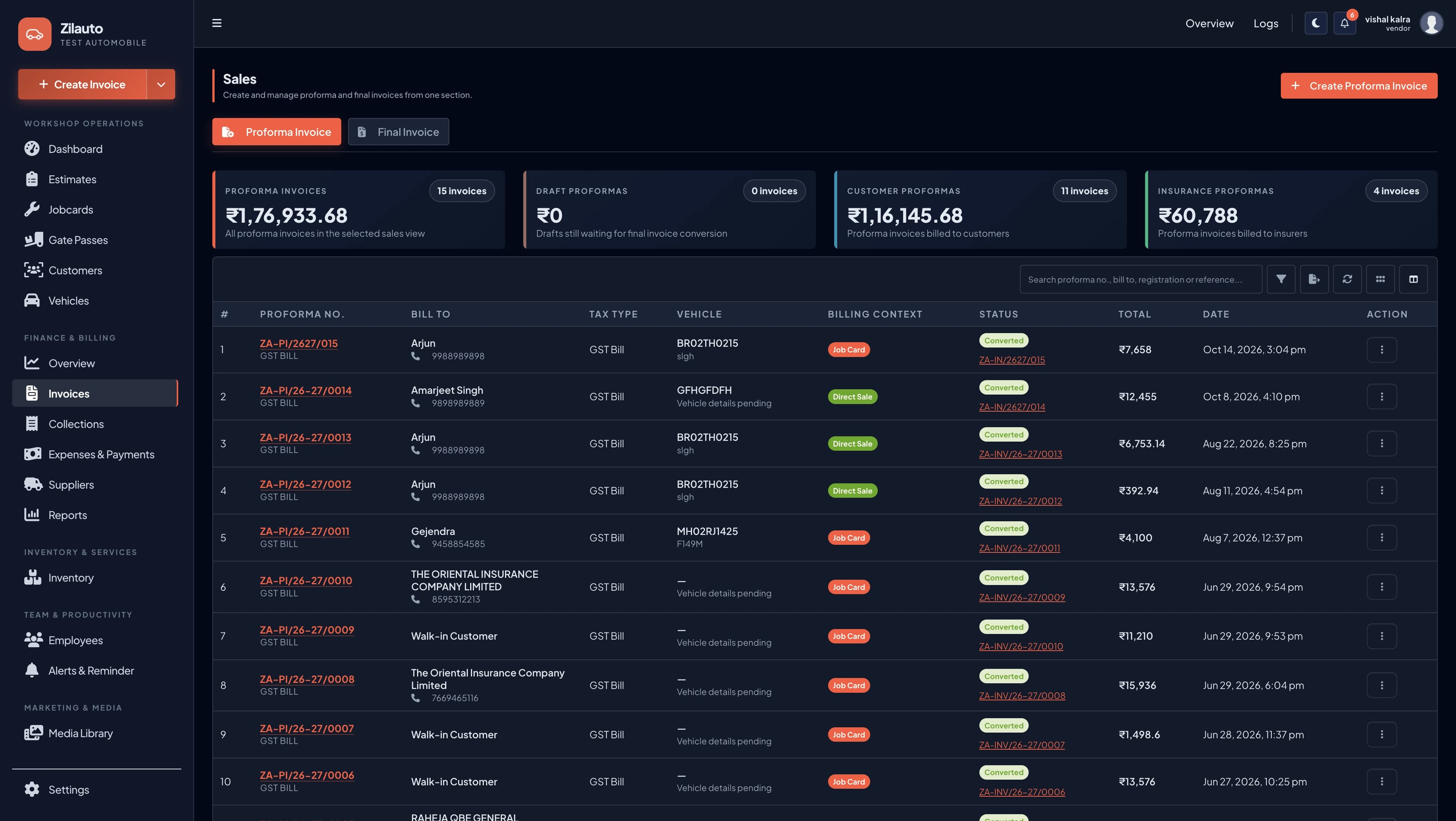Select Invoices in sidebar
Viewport: 1456px width, 821px height.
point(95,393)
